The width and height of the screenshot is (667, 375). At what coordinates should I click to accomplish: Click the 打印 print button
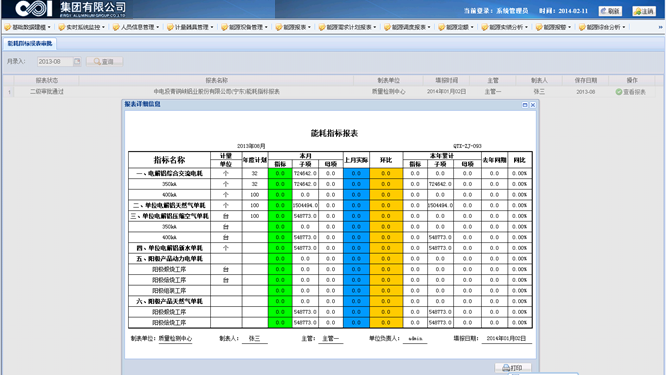pos(513,367)
